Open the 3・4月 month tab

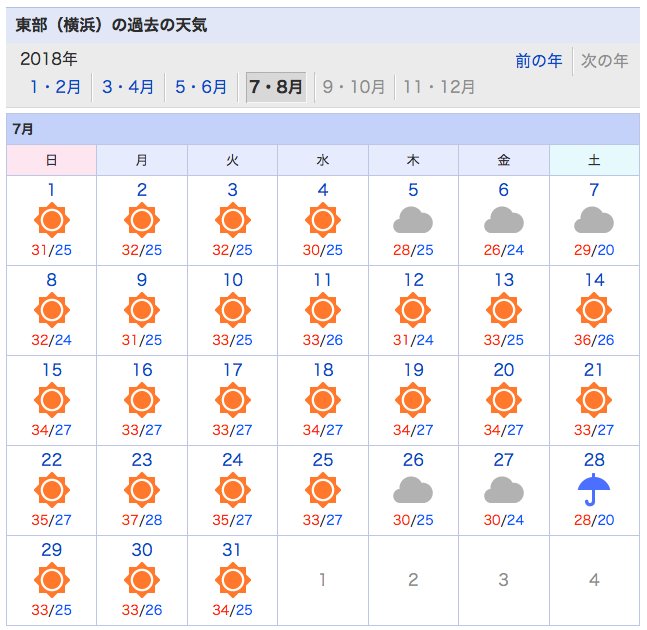(x=128, y=87)
